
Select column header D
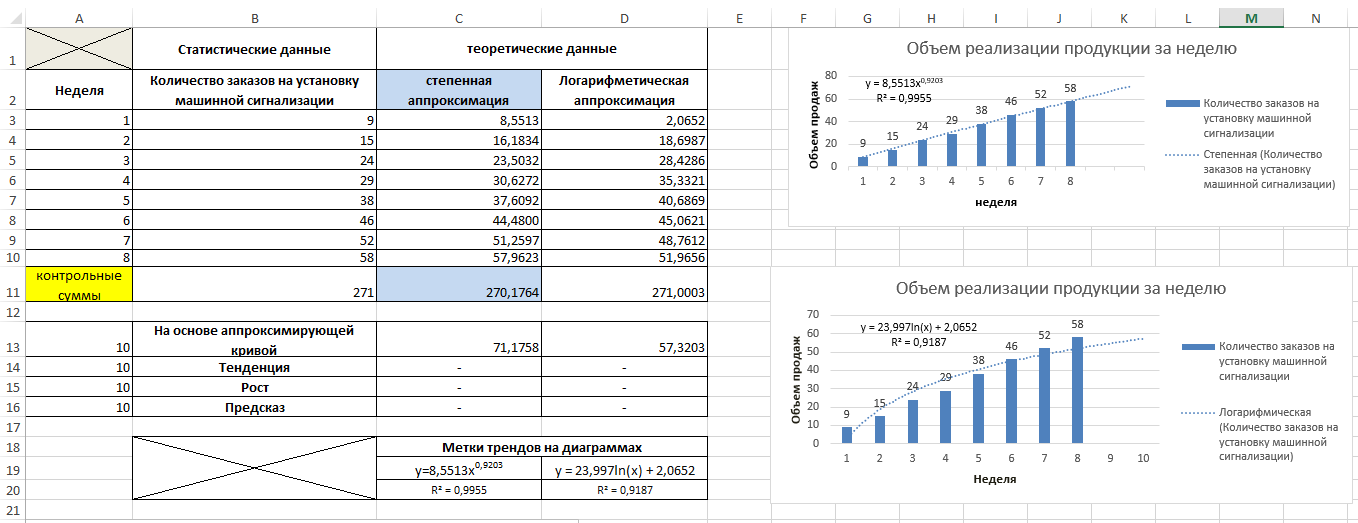(x=625, y=18)
